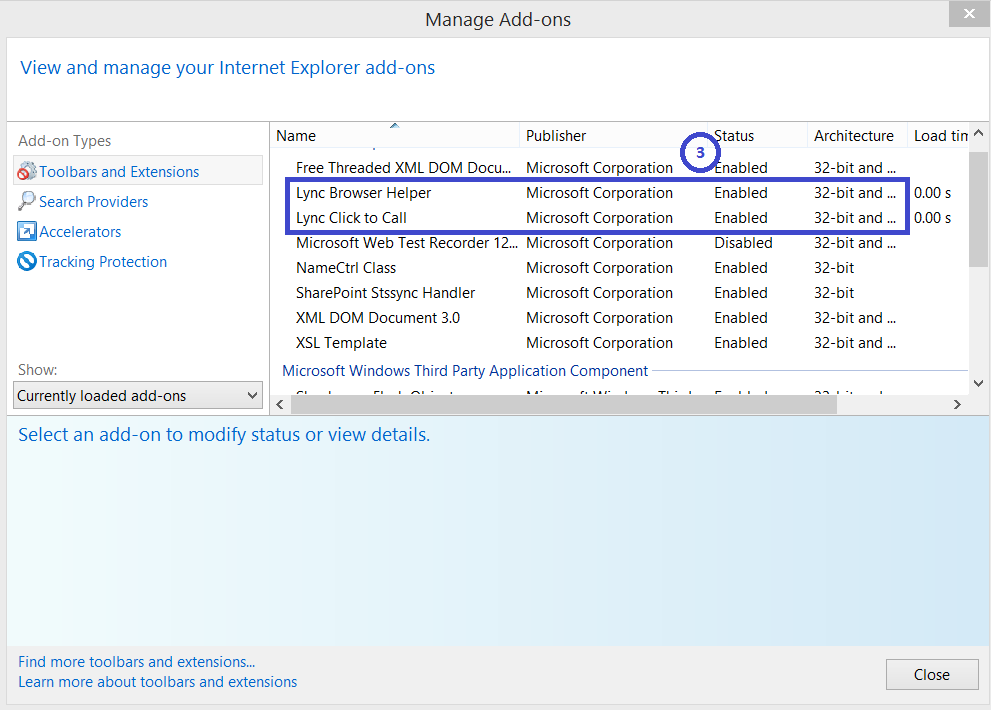Sort add-ons by the Name column
Screen dimensions: 991x710
tap(296, 135)
